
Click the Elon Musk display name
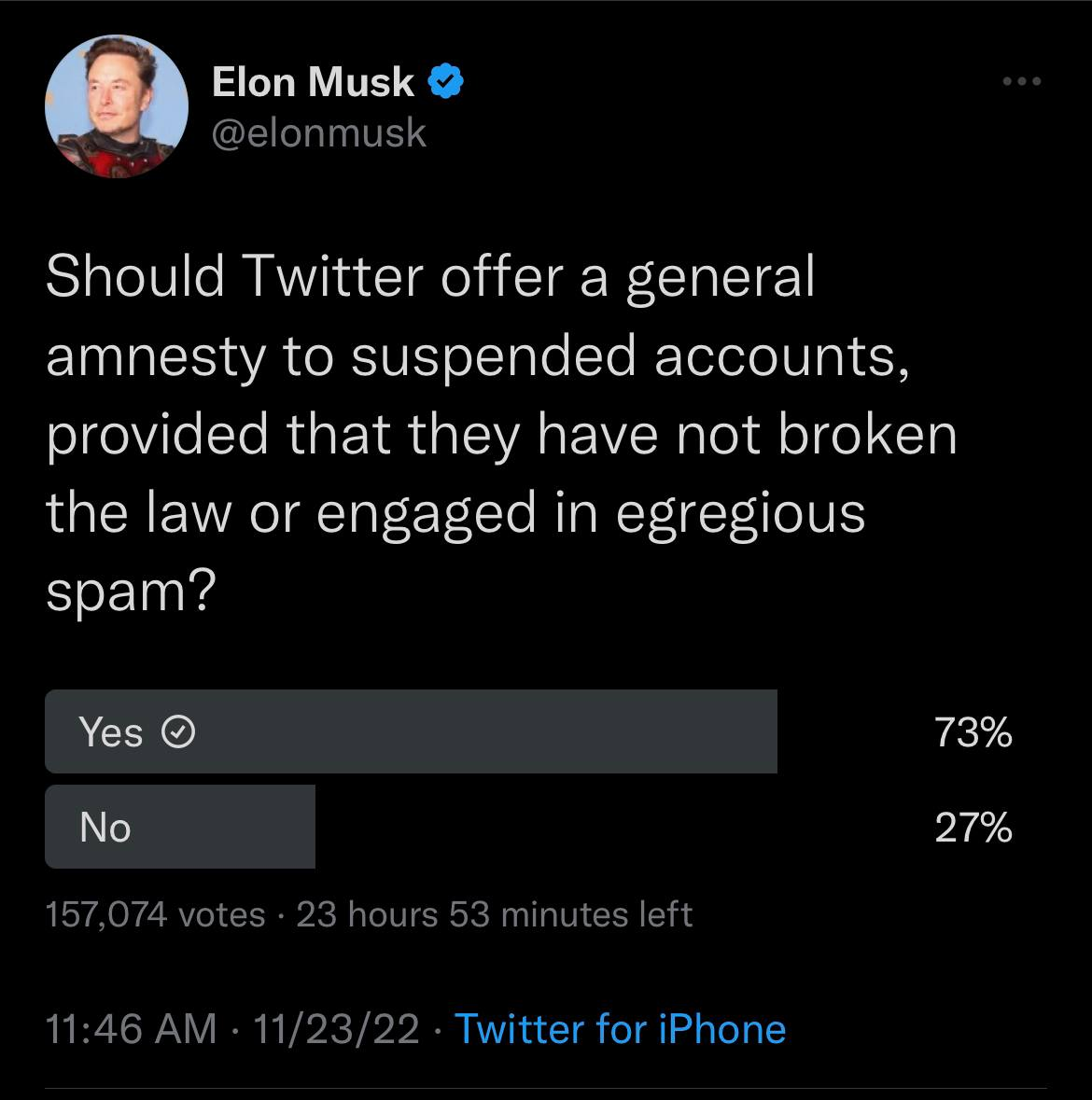coord(313,83)
